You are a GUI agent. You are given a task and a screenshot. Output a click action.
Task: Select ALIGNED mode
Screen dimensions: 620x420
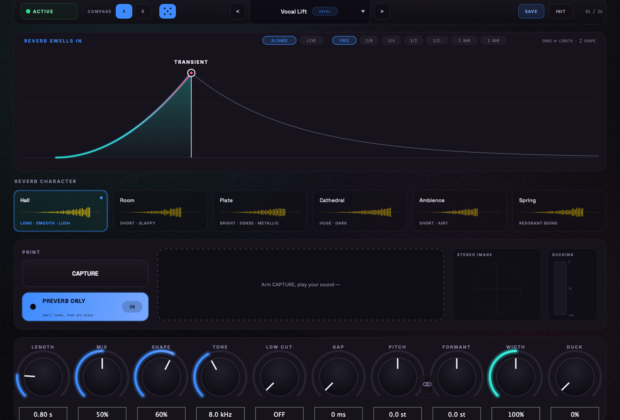[279, 40]
